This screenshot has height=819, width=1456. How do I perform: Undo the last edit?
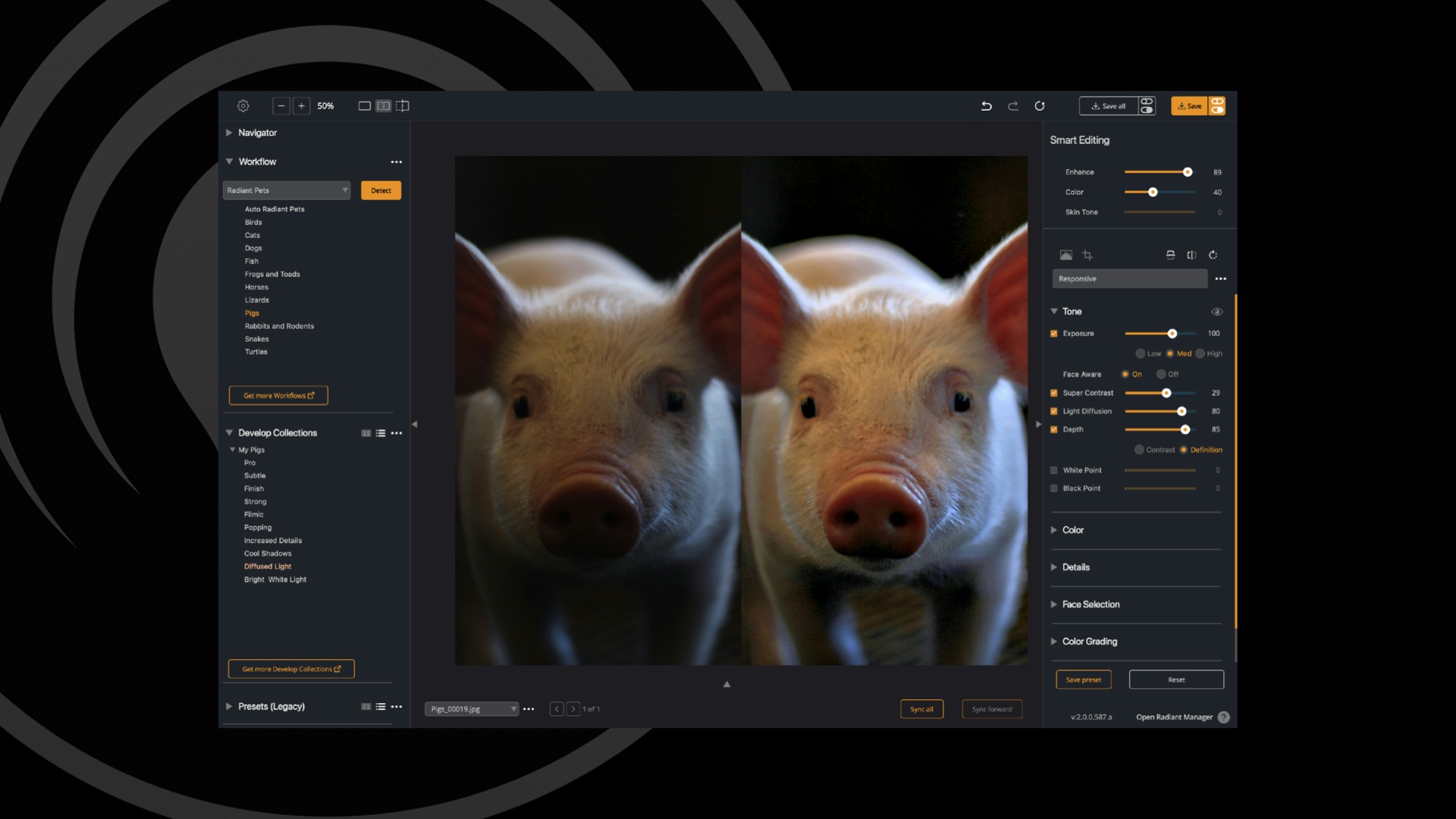(x=987, y=106)
